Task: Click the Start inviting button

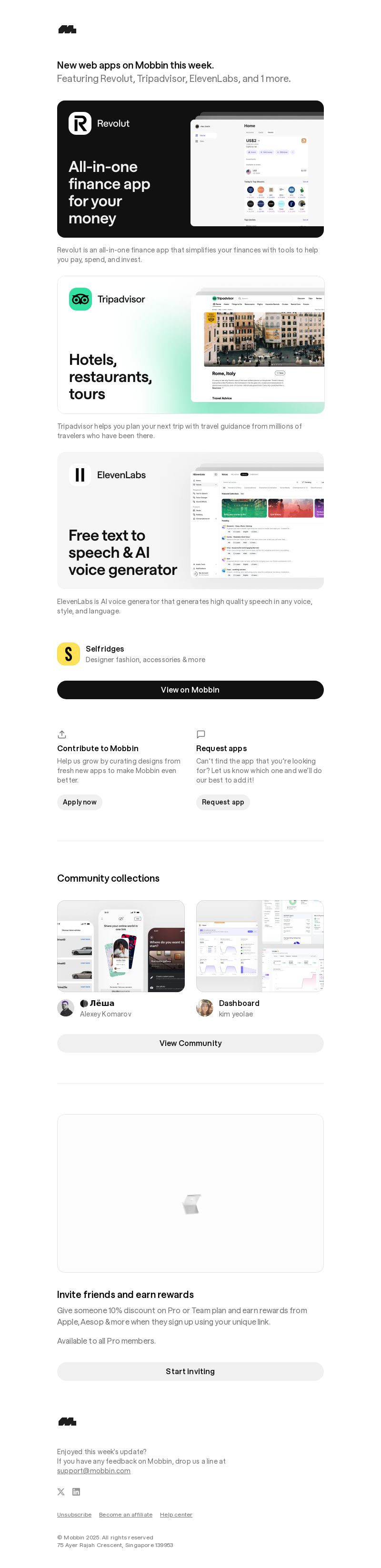Action: point(190,1371)
